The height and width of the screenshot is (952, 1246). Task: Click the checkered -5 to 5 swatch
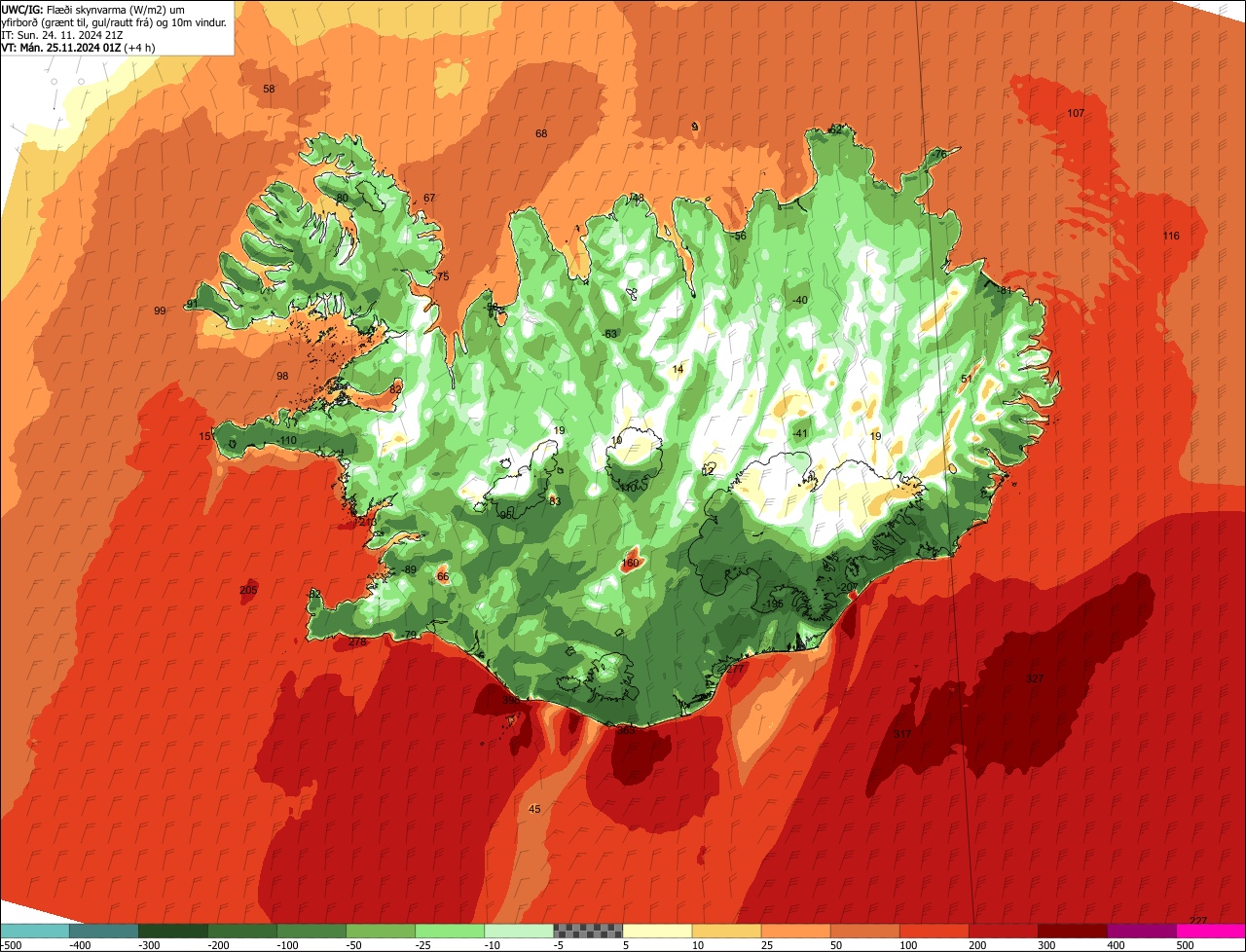pos(587,930)
